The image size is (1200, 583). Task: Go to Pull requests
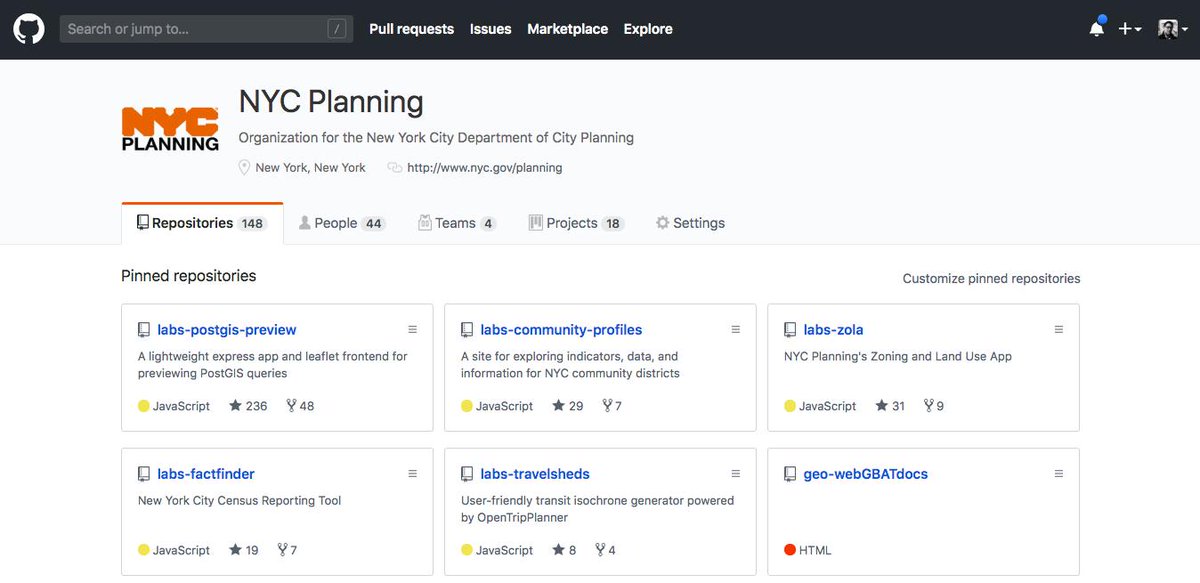tap(411, 29)
